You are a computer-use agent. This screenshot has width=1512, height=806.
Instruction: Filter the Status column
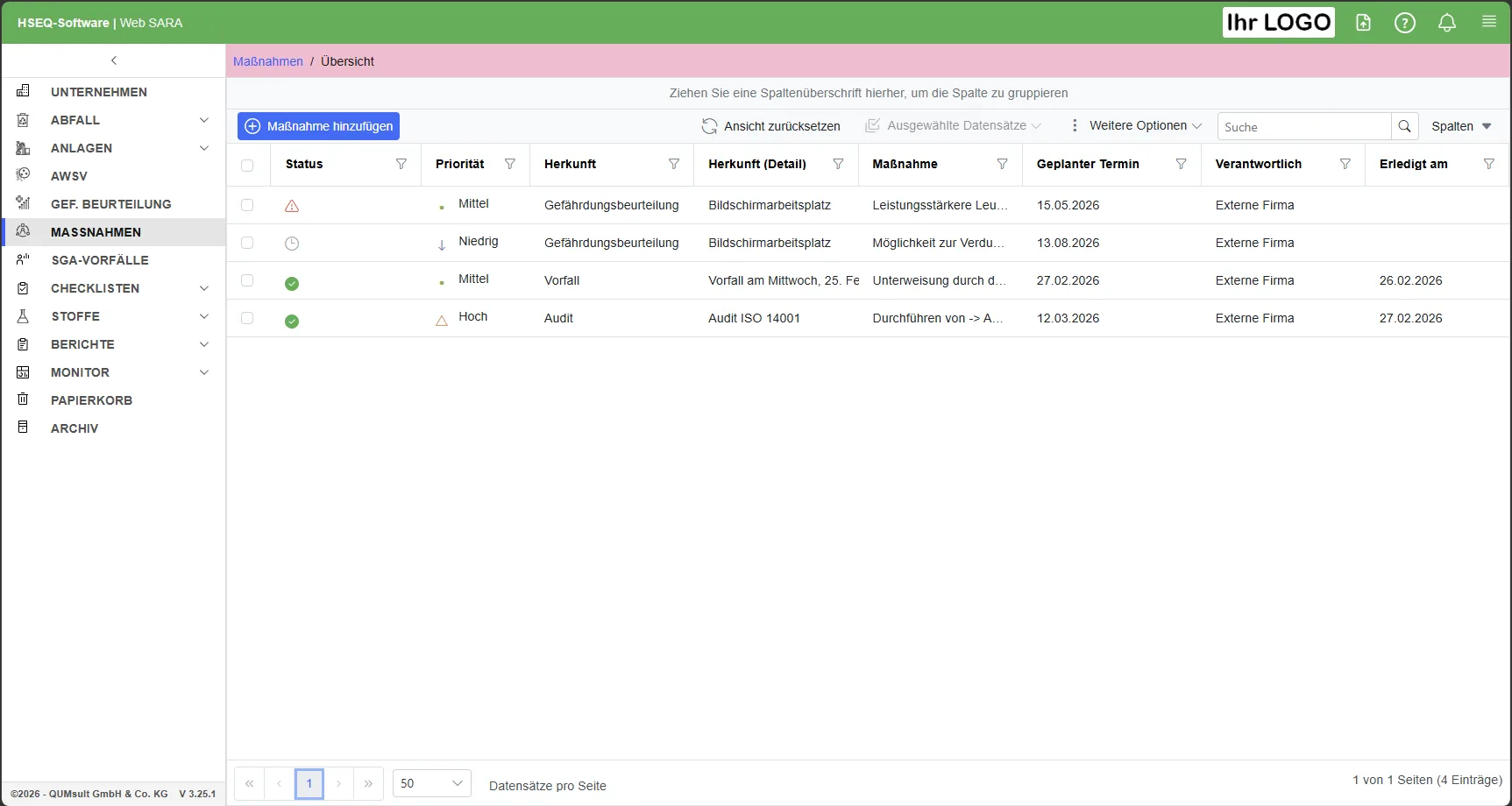(x=401, y=164)
